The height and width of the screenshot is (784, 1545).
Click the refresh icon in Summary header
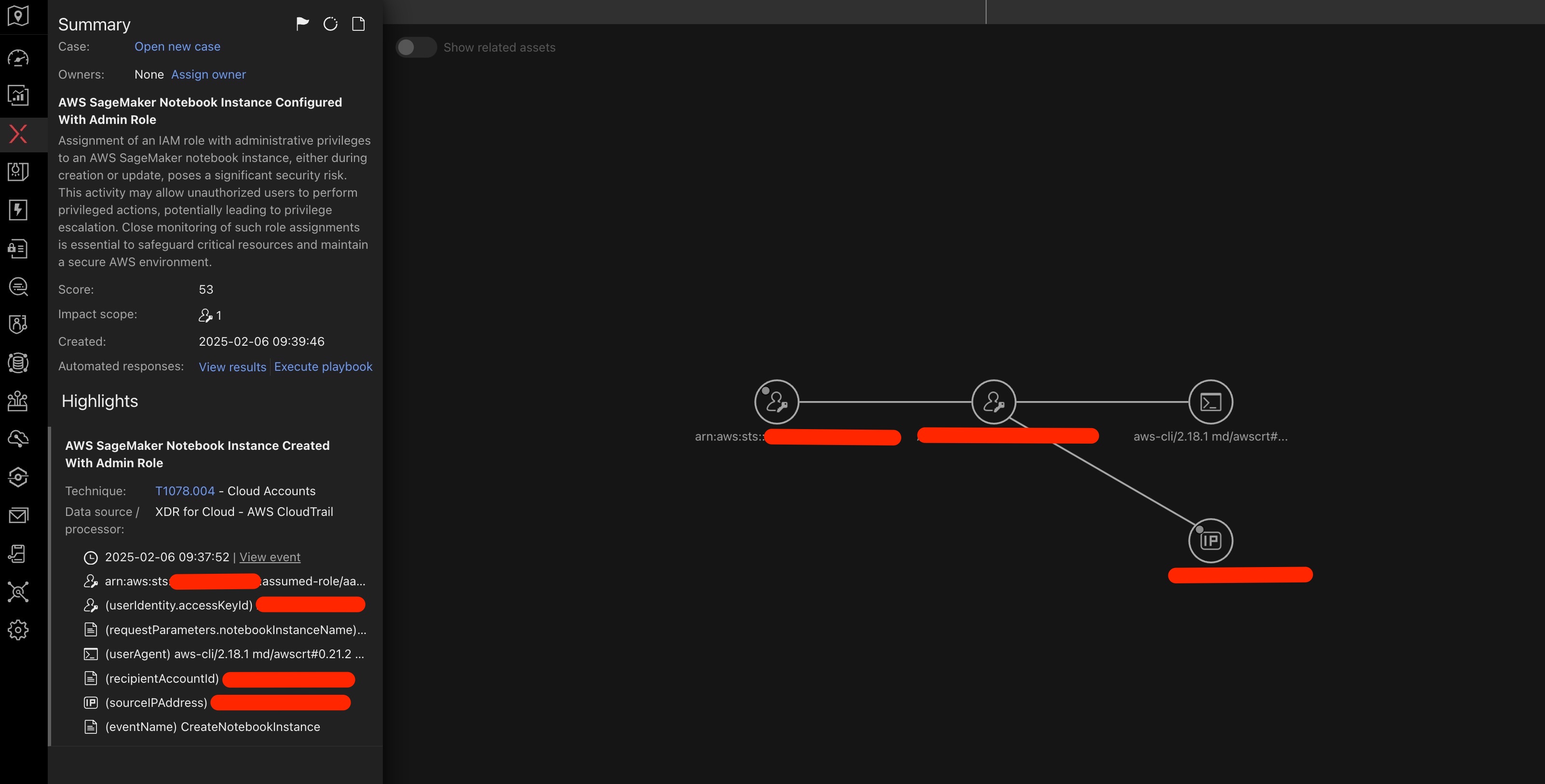coord(330,24)
